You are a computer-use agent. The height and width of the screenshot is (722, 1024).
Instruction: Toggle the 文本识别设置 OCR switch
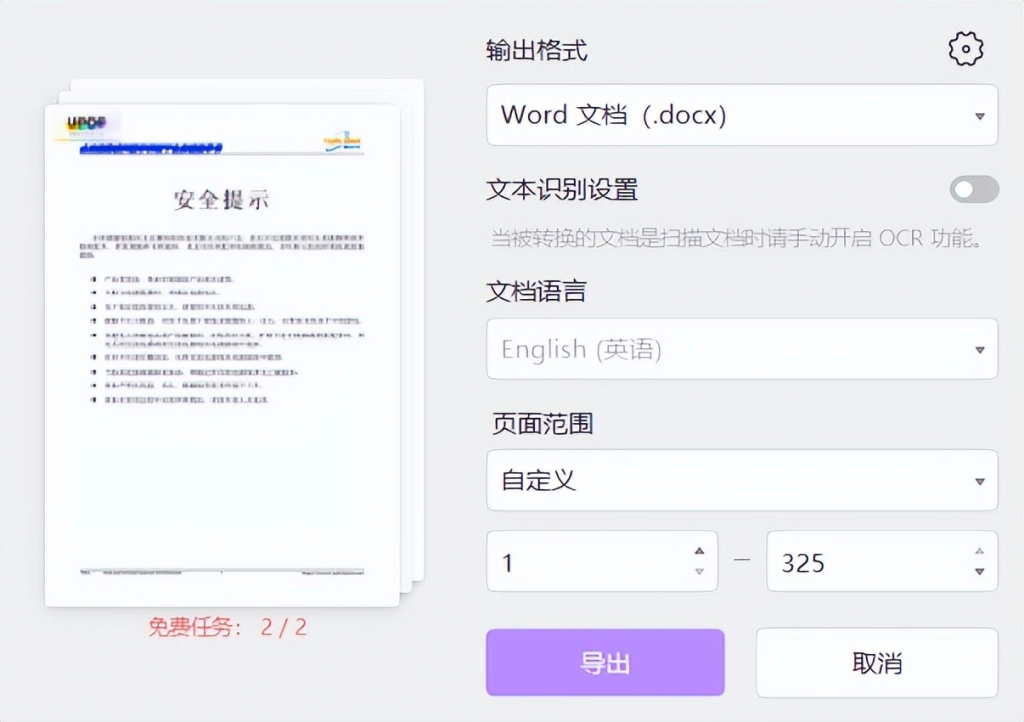(x=974, y=190)
